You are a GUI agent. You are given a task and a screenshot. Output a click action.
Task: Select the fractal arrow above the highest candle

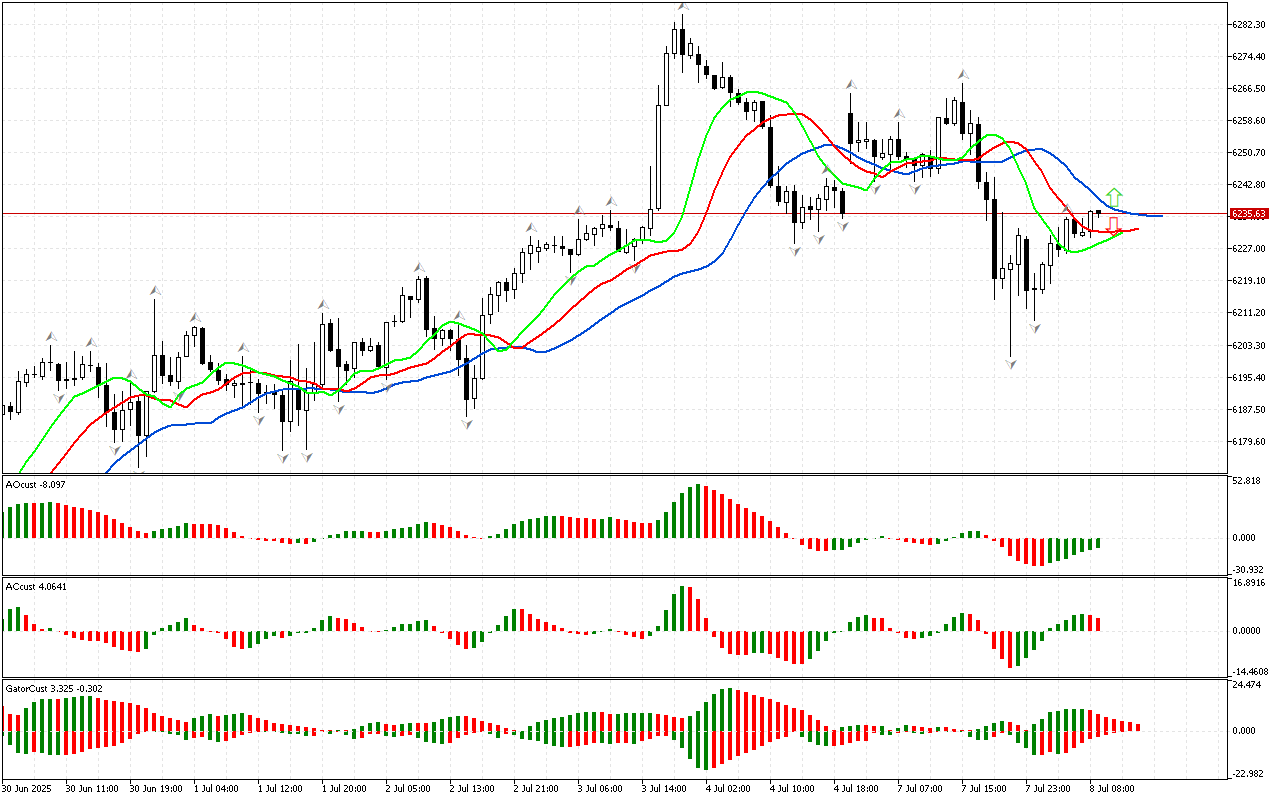[x=682, y=7]
